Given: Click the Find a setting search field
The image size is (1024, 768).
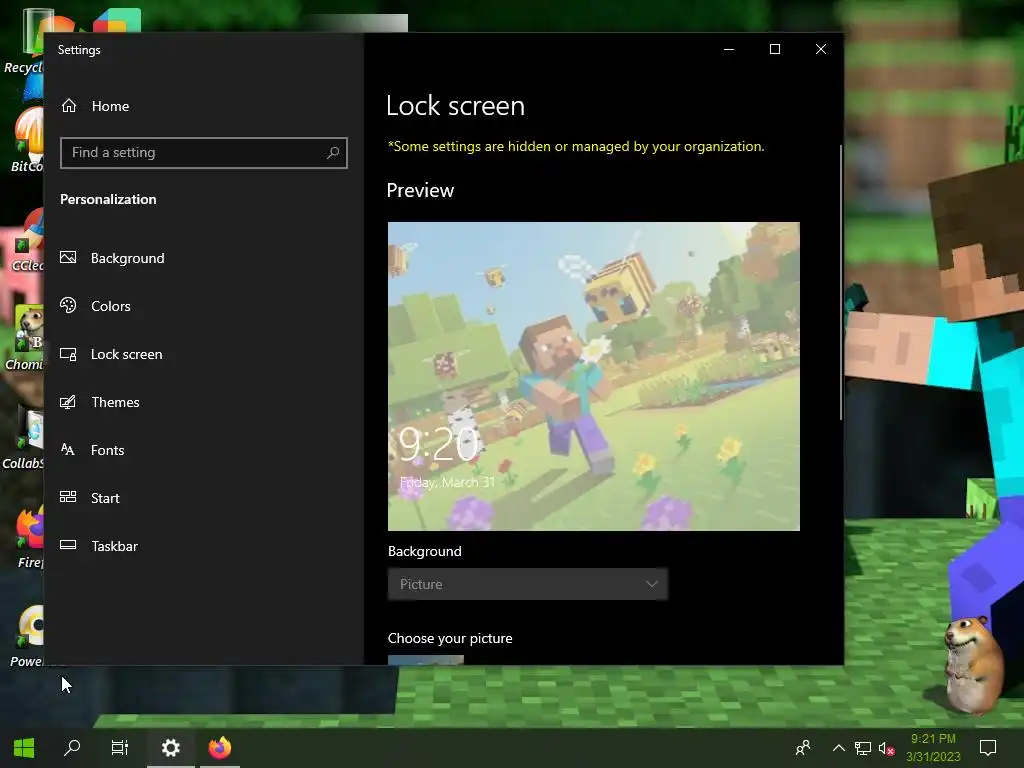Looking at the screenshot, I should coord(203,153).
